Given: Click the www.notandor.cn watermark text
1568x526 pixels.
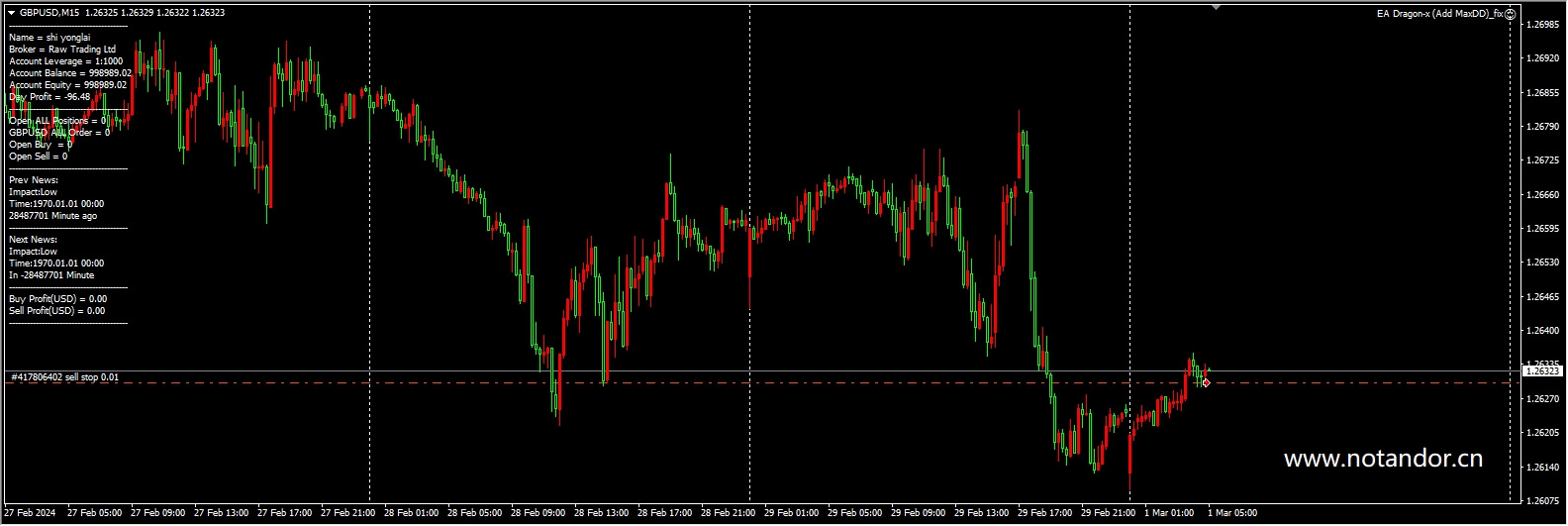Looking at the screenshot, I should 1383,459.
